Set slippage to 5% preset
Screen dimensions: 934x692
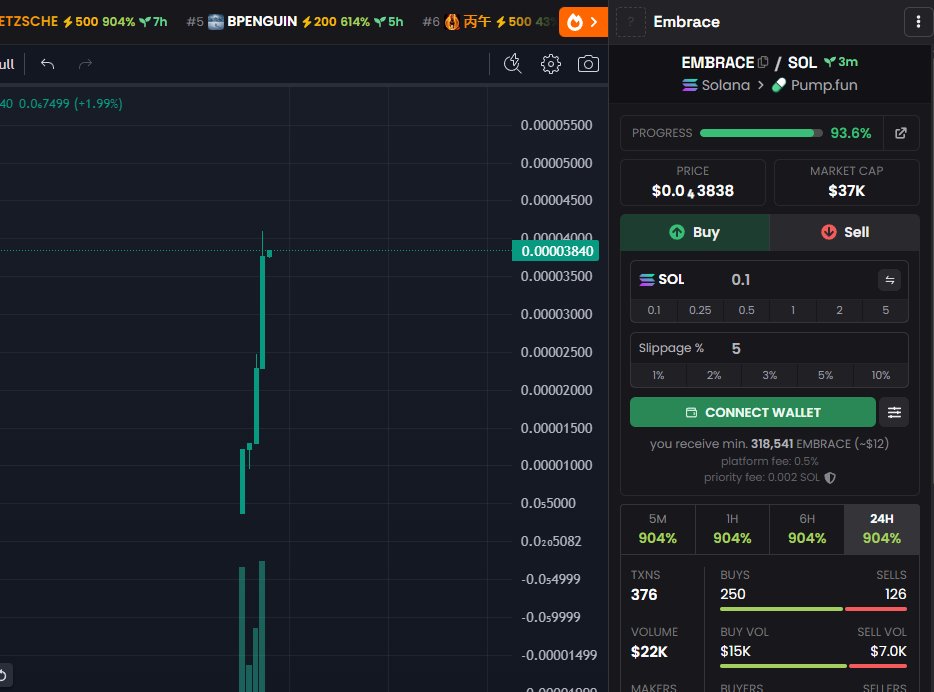(825, 375)
